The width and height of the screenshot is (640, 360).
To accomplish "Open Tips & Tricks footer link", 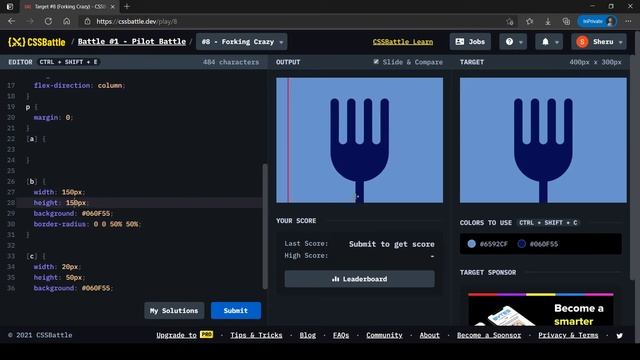I will [x=256, y=335].
